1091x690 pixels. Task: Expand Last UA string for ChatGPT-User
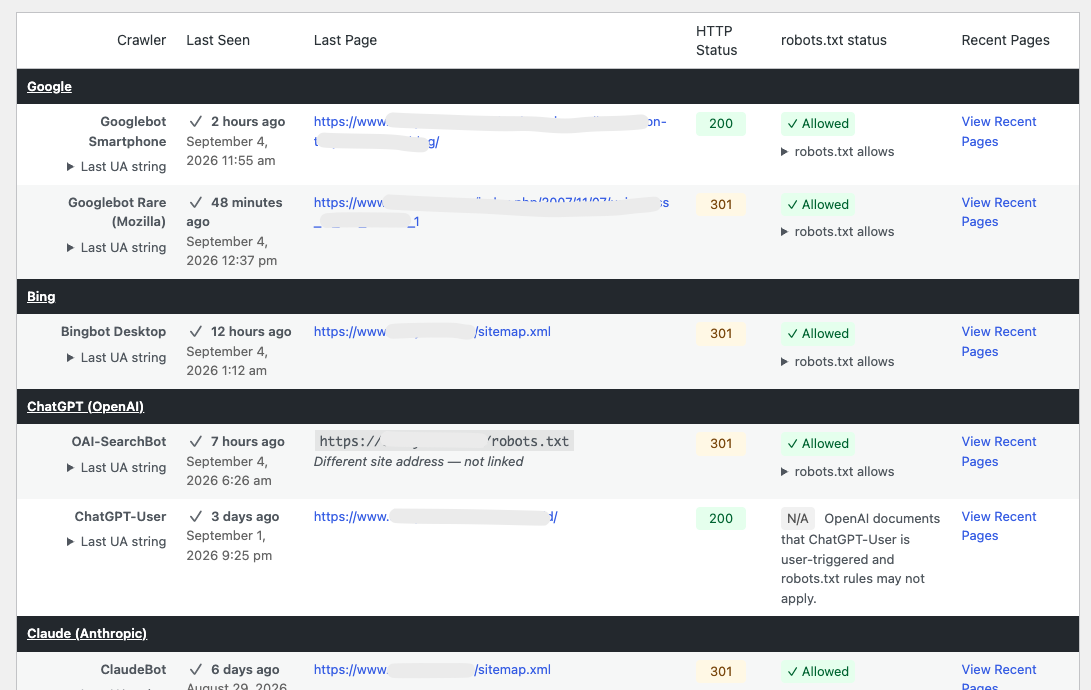[116, 541]
